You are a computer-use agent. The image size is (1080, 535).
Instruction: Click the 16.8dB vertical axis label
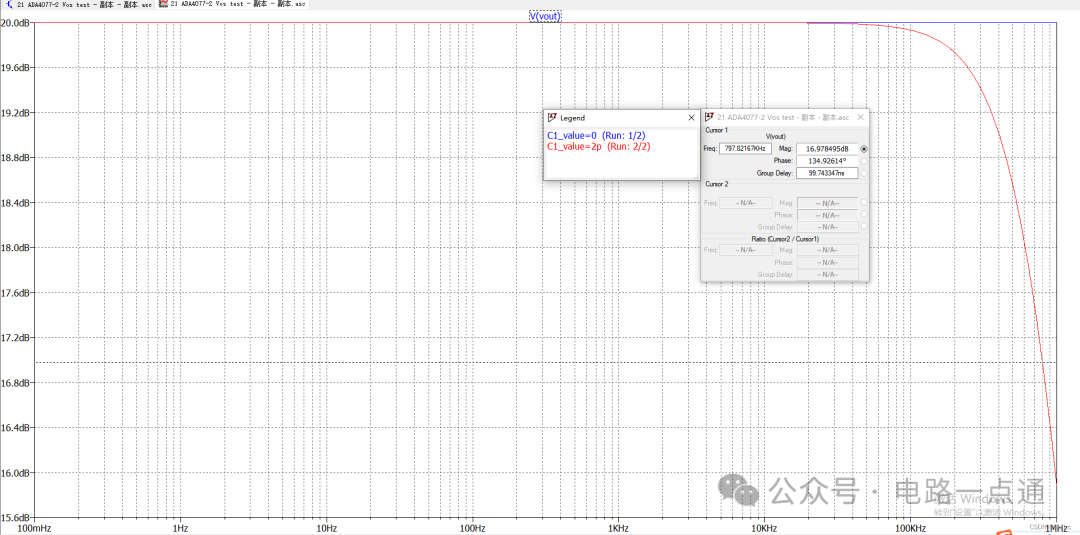(17, 383)
